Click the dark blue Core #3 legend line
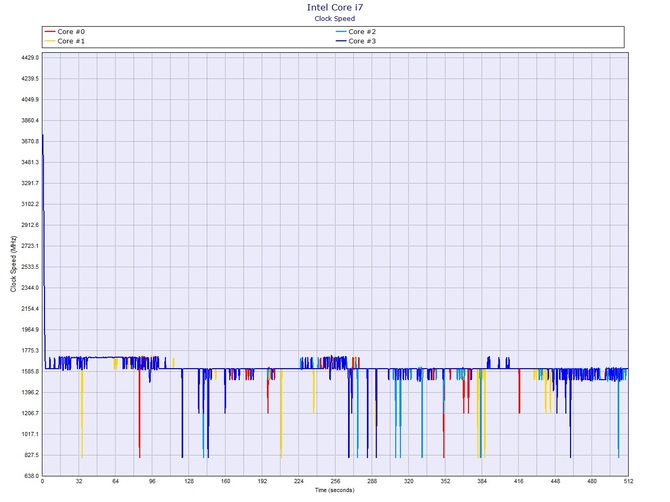This screenshot has height=502, width=670. coord(341,41)
